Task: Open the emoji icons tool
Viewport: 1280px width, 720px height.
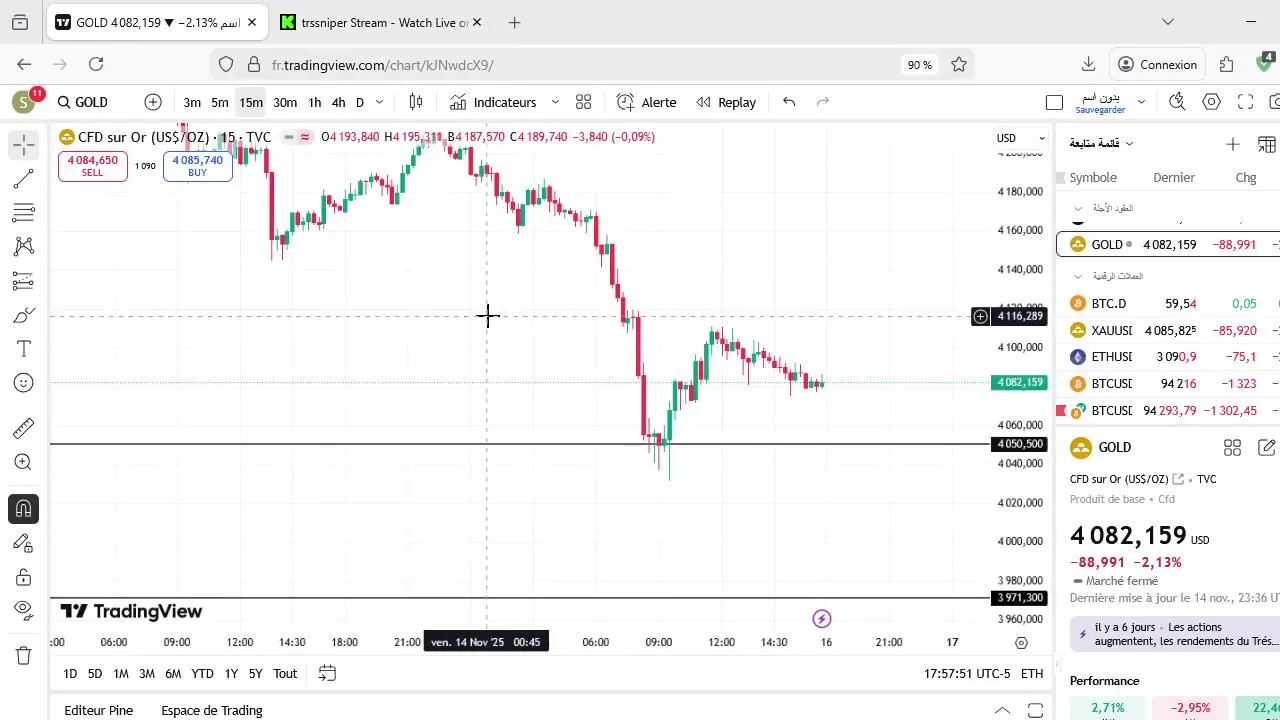Action: pyautogui.click(x=24, y=383)
